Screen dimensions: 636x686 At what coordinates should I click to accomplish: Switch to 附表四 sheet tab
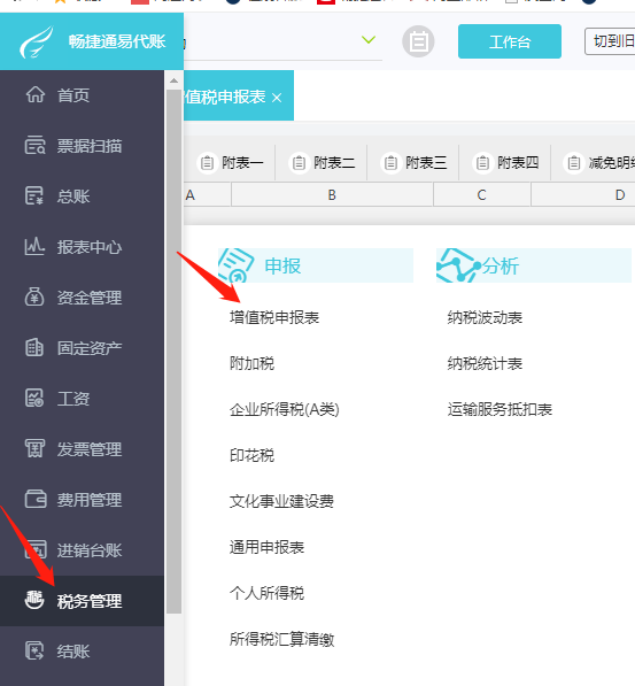(507, 163)
